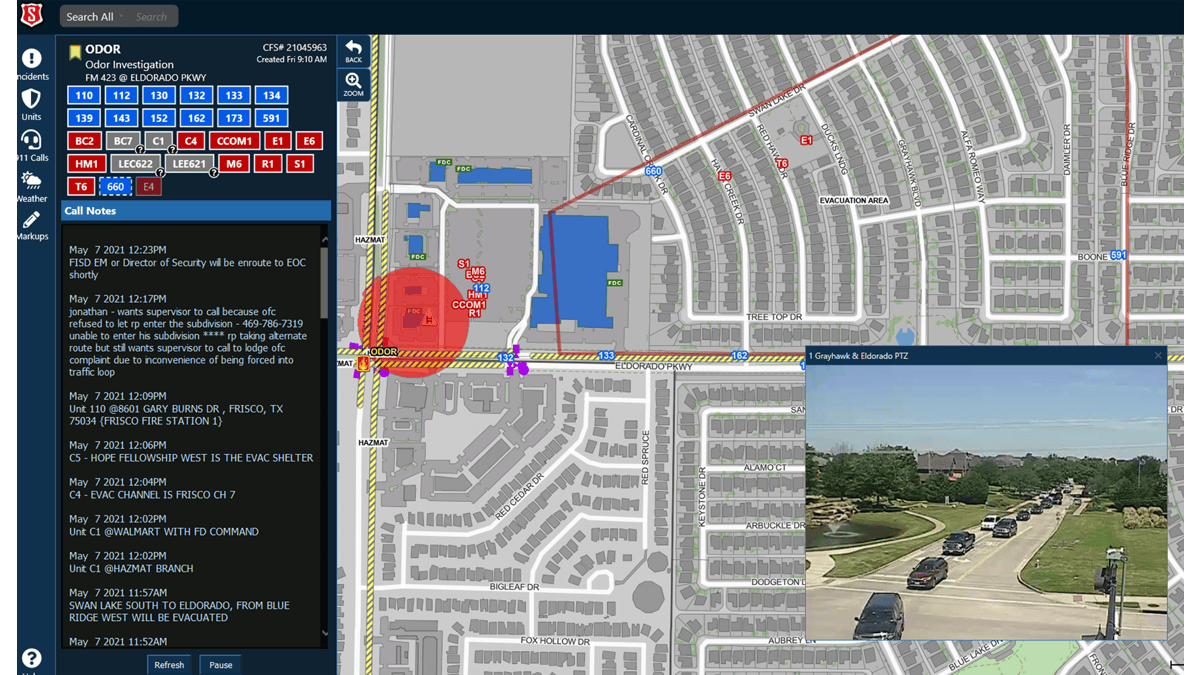Click the 133 unit marker on Eldorado Pkwy
The height and width of the screenshot is (675, 1200).
(x=606, y=355)
